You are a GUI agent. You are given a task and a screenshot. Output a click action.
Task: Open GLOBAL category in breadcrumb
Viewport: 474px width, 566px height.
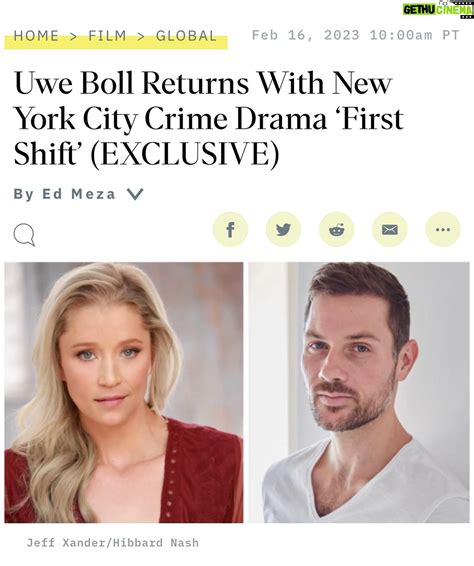186,36
